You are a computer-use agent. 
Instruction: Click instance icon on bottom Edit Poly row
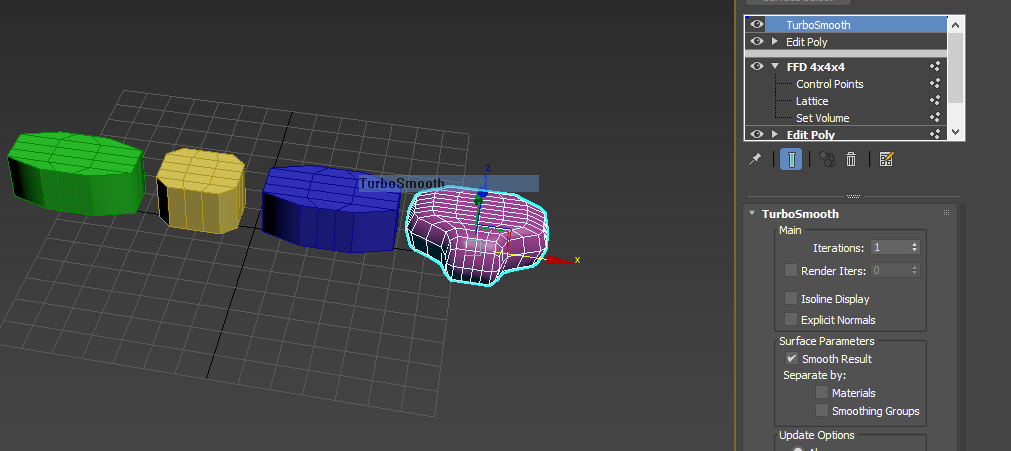pos(934,134)
